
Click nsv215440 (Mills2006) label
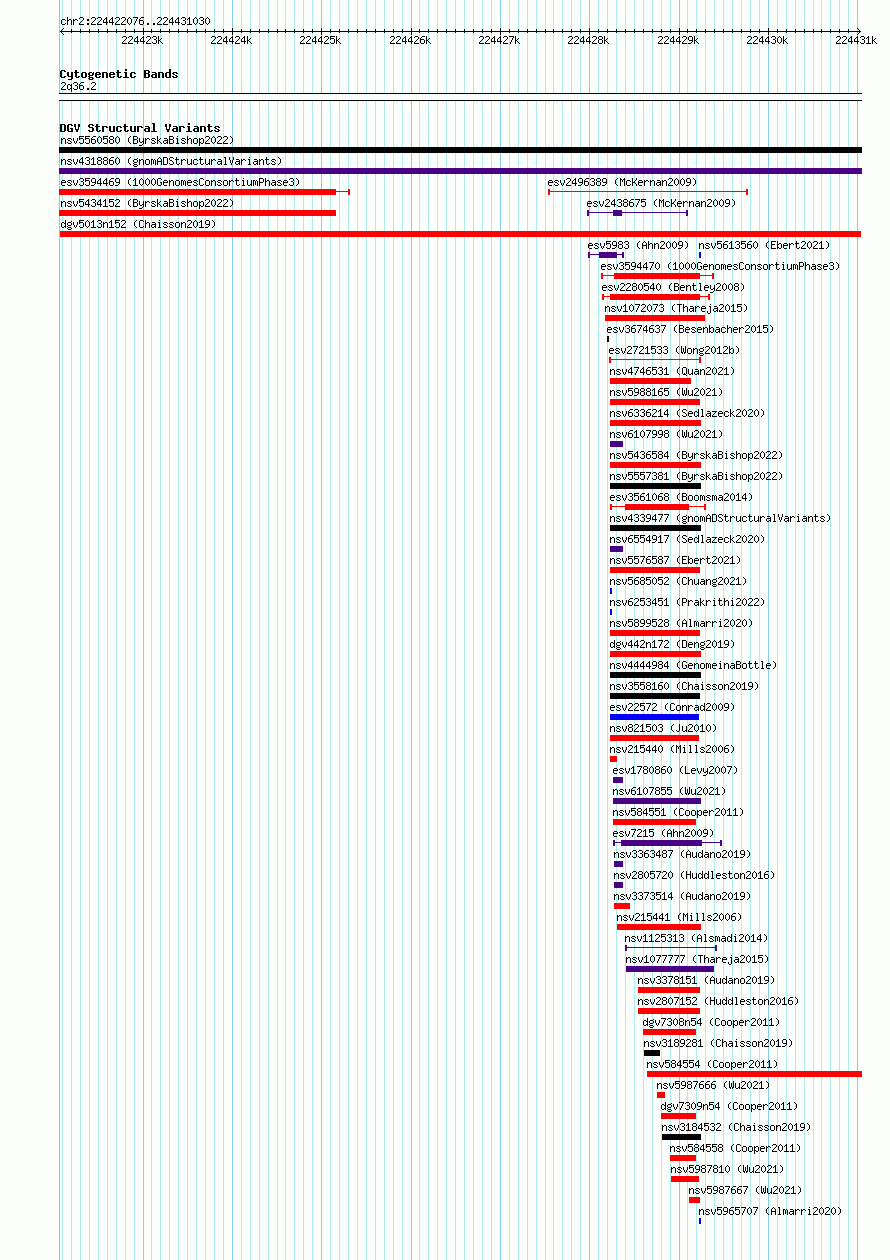pyautogui.click(x=672, y=749)
